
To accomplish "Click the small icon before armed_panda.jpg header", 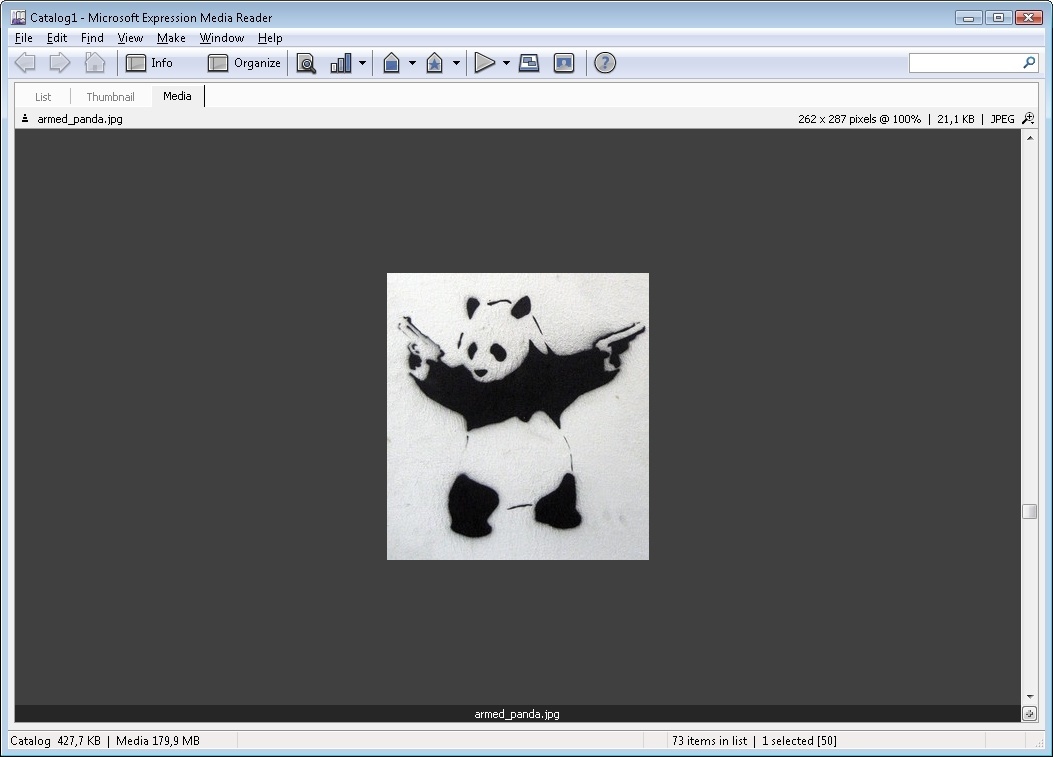I will (x=25, y=118).
